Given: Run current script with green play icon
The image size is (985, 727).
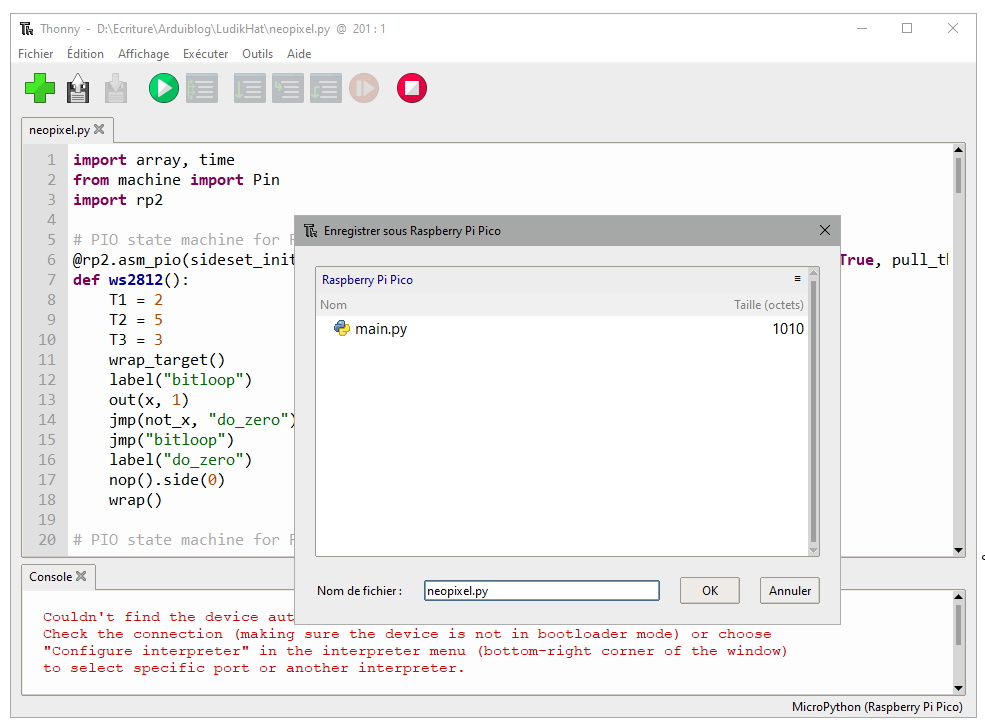Looking at the screenshot, I should point(163,89).
